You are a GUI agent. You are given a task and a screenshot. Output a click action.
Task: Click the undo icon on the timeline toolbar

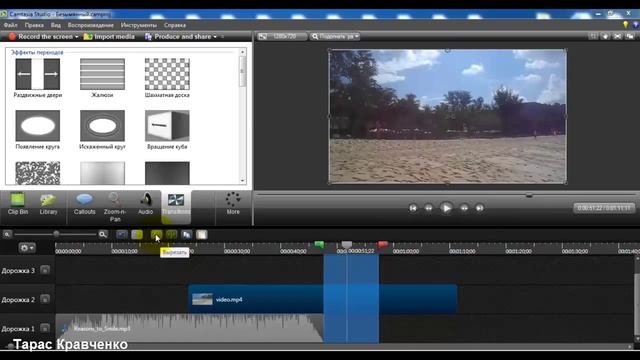coord(122,235)
